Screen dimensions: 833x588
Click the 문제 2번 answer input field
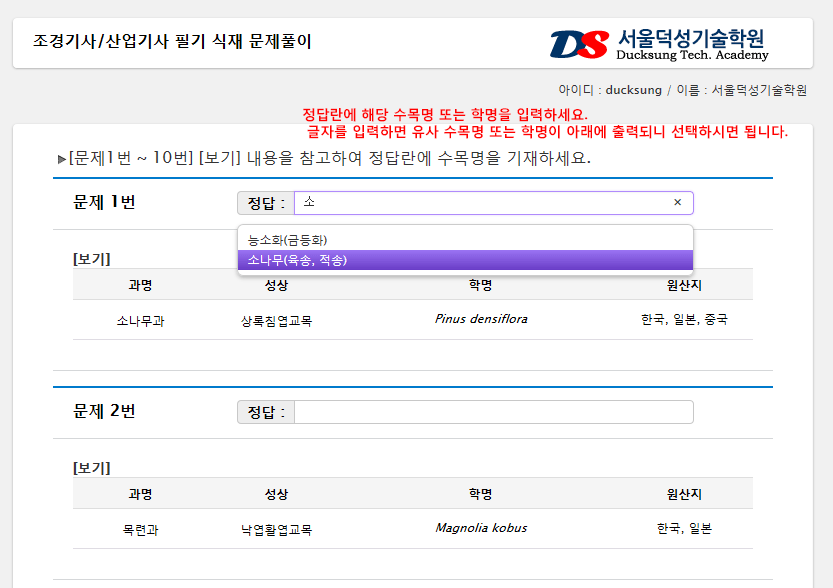[x=494, y=412]
